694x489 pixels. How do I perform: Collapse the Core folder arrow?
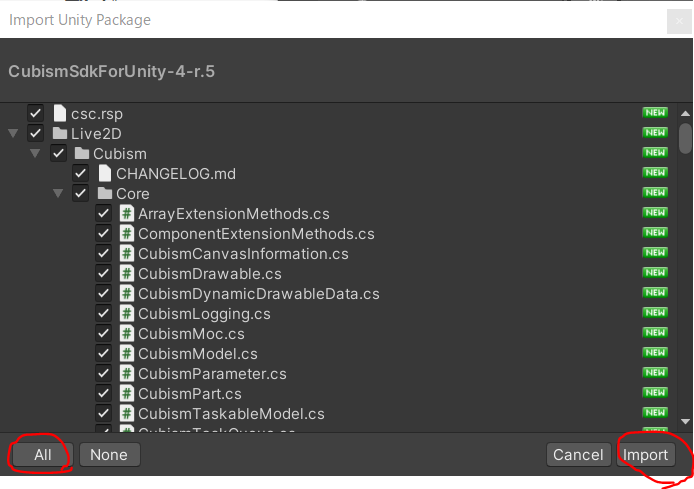(58, 193)
